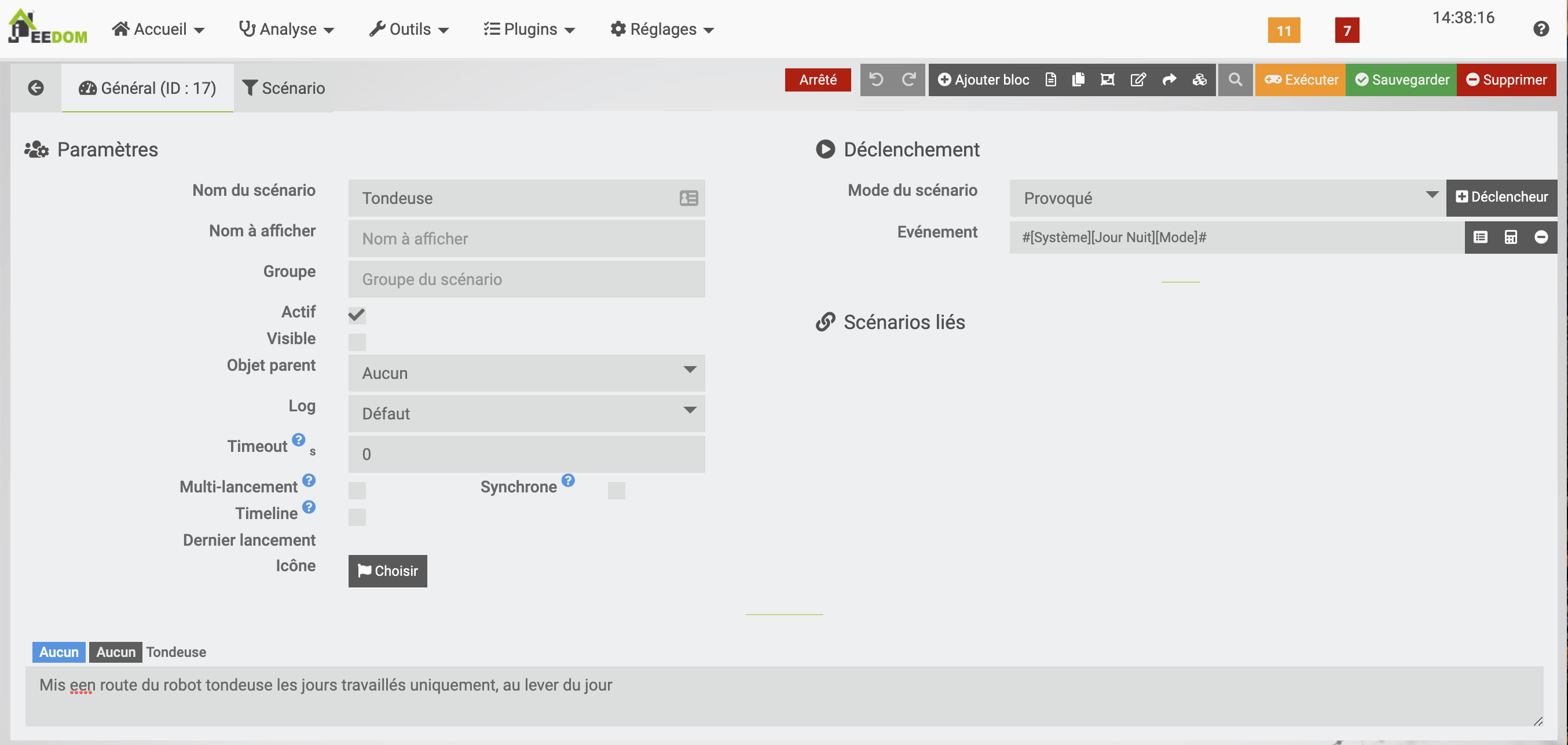Show the Multi-lancement help icon
Image resolution: width=1568 pixels, height=745 pixels.
(309, 480)
